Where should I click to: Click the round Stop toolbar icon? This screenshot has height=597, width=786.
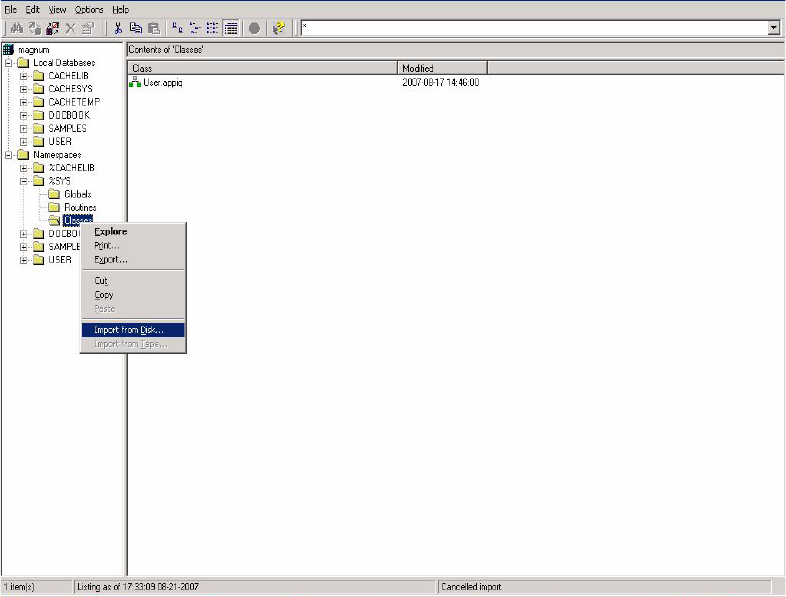click(255, 28)
